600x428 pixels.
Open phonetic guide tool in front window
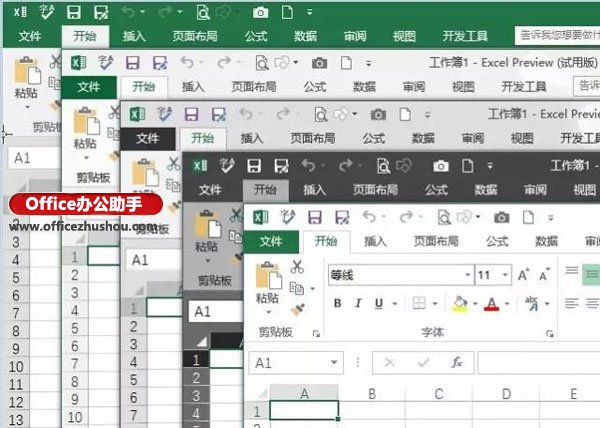click(532, 303)
